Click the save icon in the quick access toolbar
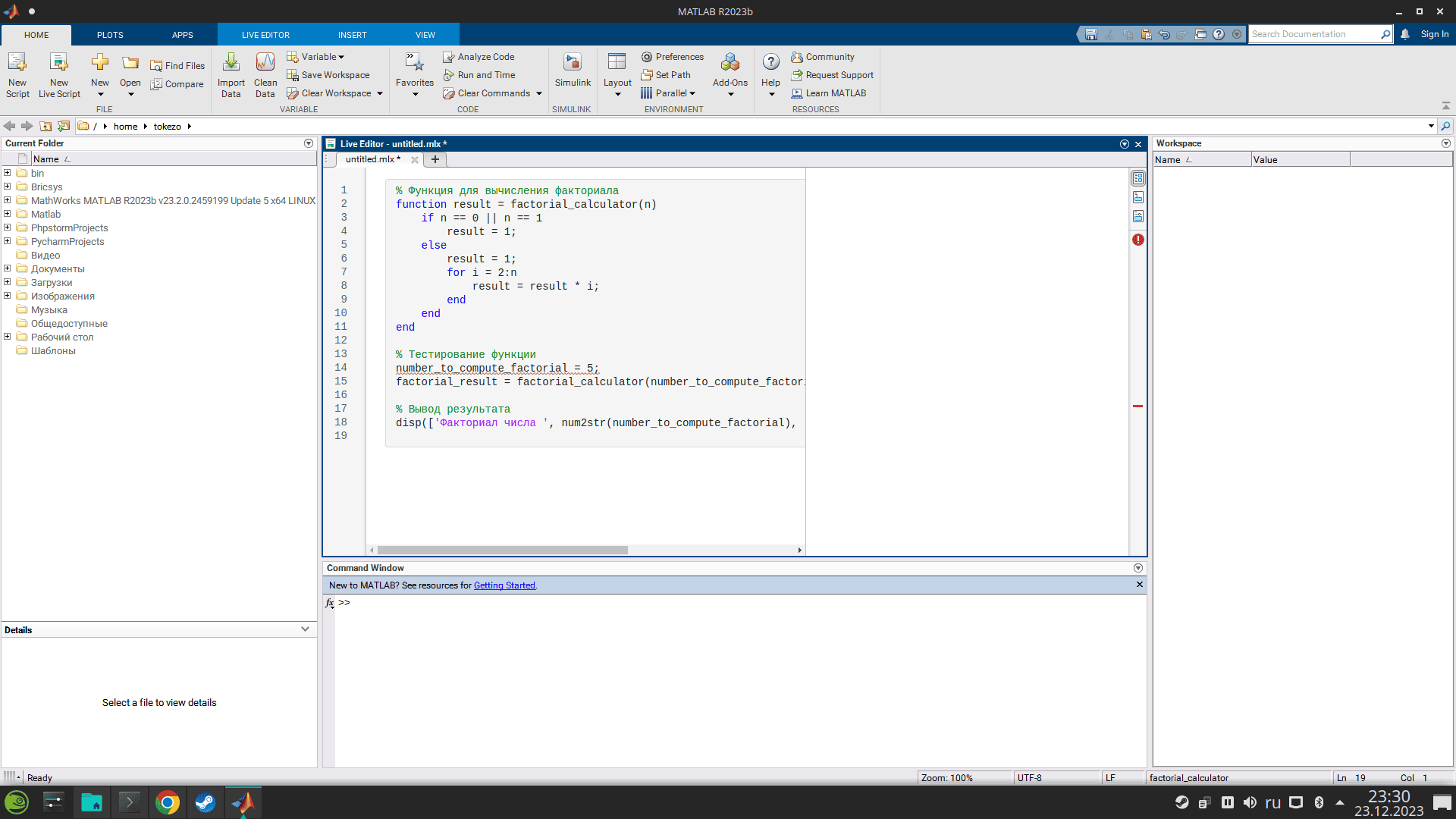Viewport: 1456px width, 819px height. point(1090,34)
